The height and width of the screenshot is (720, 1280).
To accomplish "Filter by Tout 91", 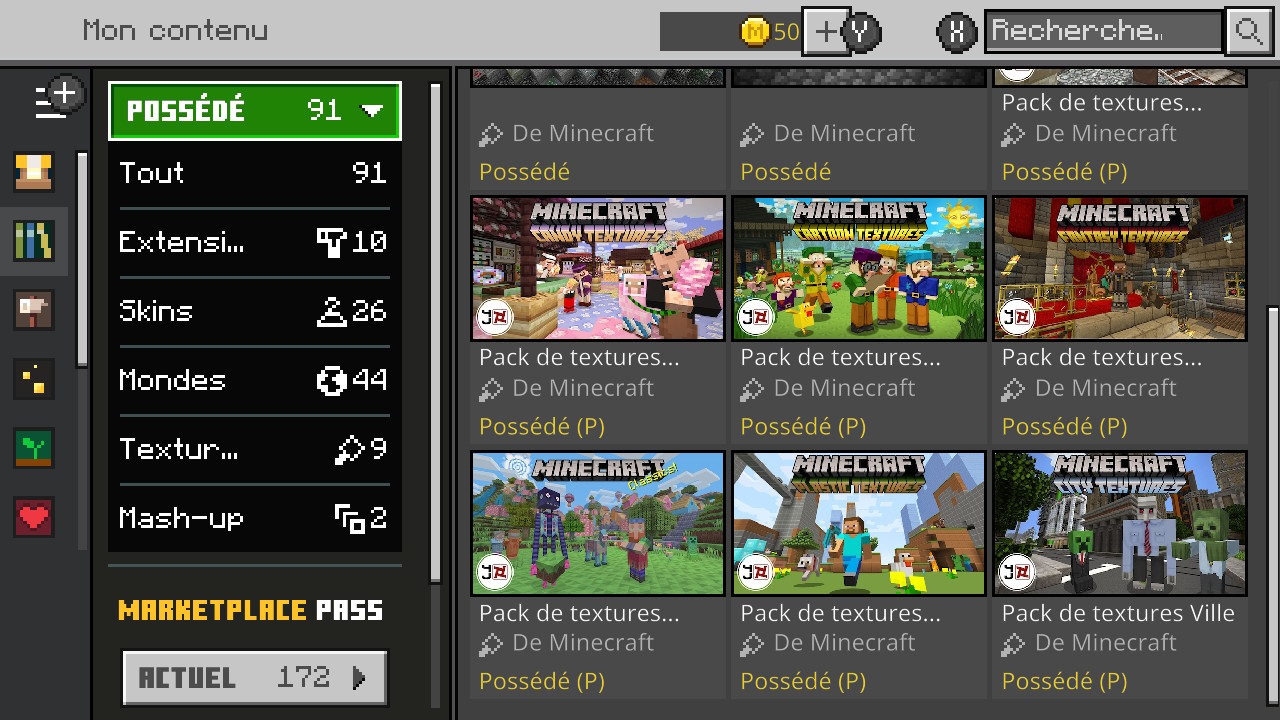I will click(x=254, y=173).
